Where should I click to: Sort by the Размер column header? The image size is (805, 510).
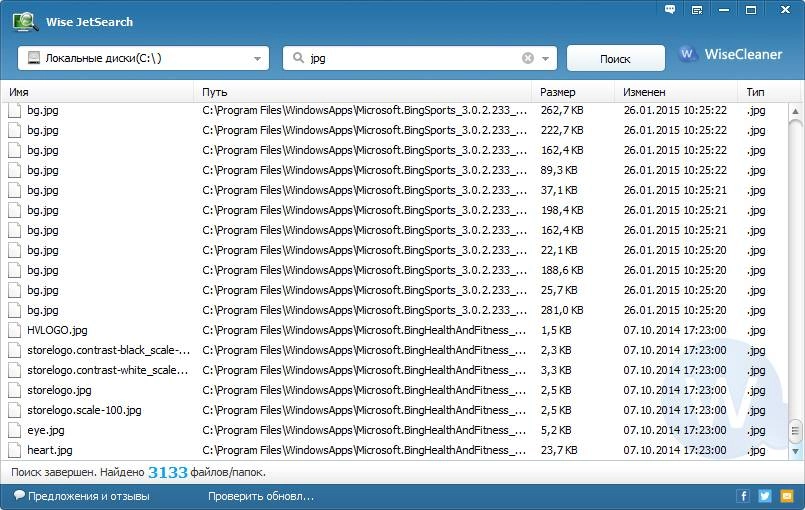(x=573, y=92)
